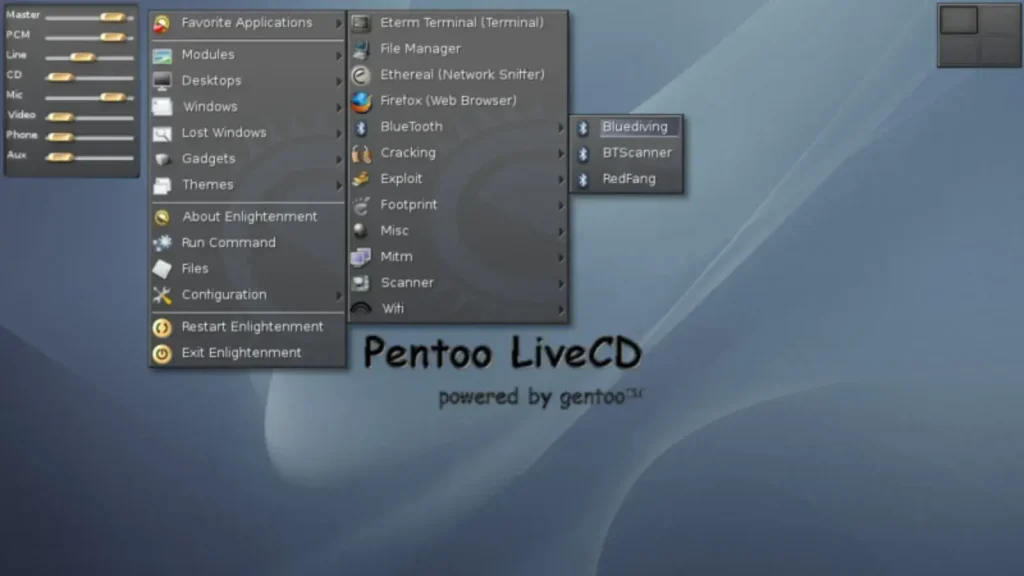Click the Scanner icon
The width and height of the screenshot is (1024, 576).
point(360,283)
